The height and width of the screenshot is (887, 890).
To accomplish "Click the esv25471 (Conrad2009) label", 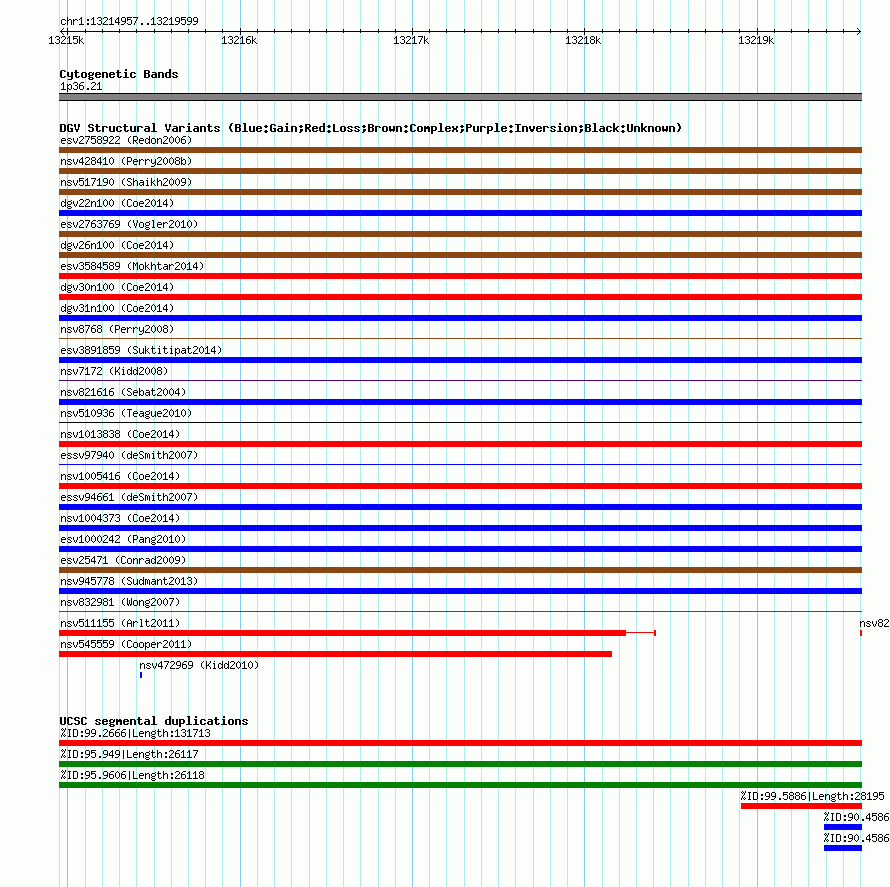I will [123, 560].
